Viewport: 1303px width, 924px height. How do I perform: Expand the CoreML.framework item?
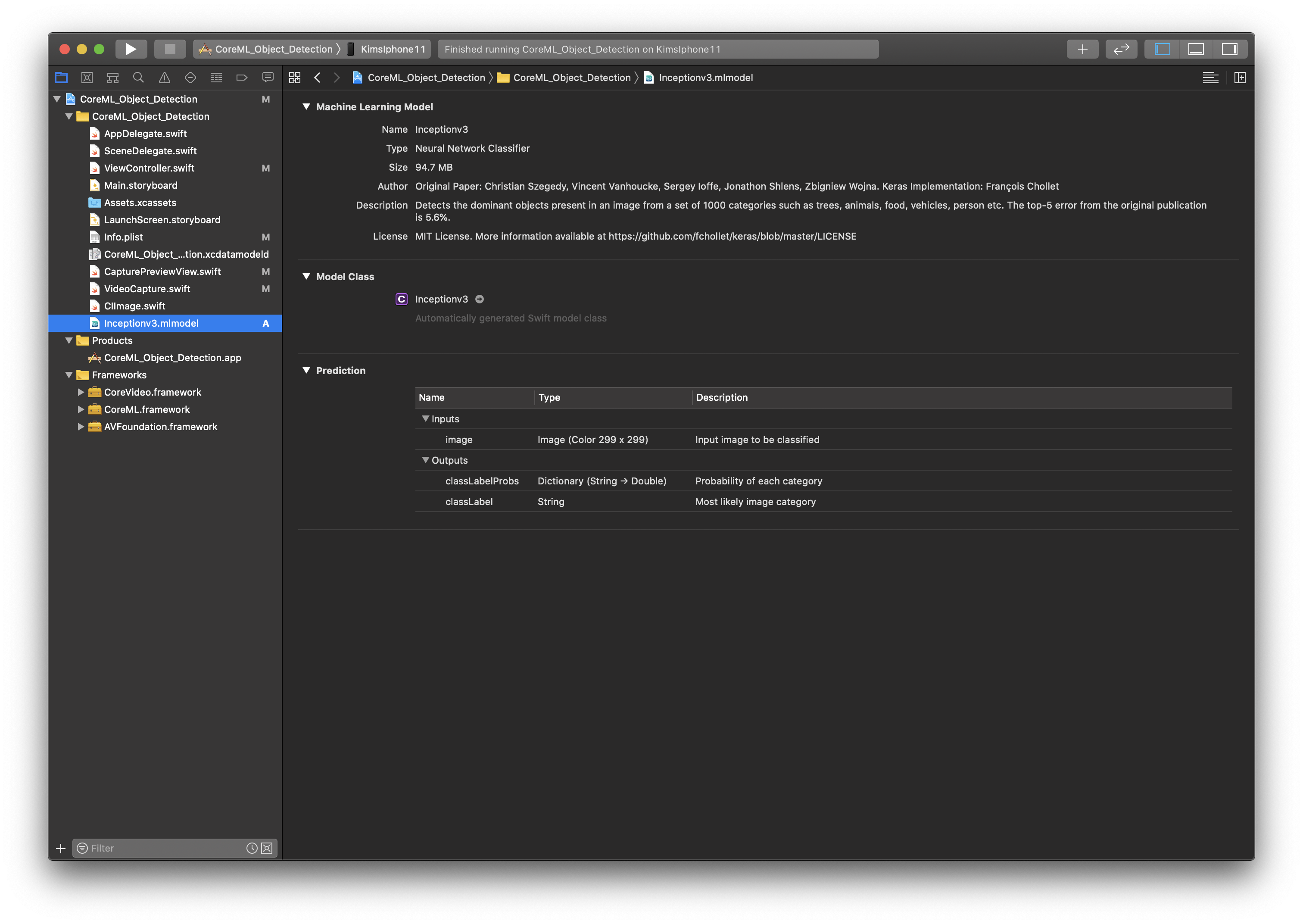point(81,409)
